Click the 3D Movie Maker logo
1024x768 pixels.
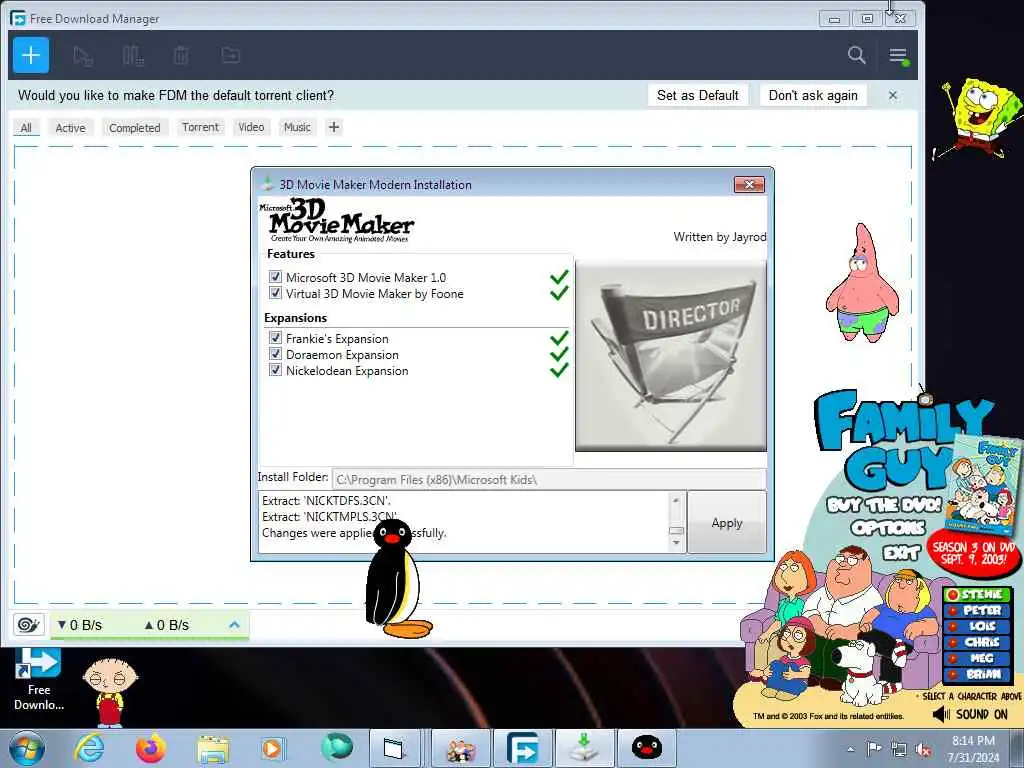pos(337,221)
